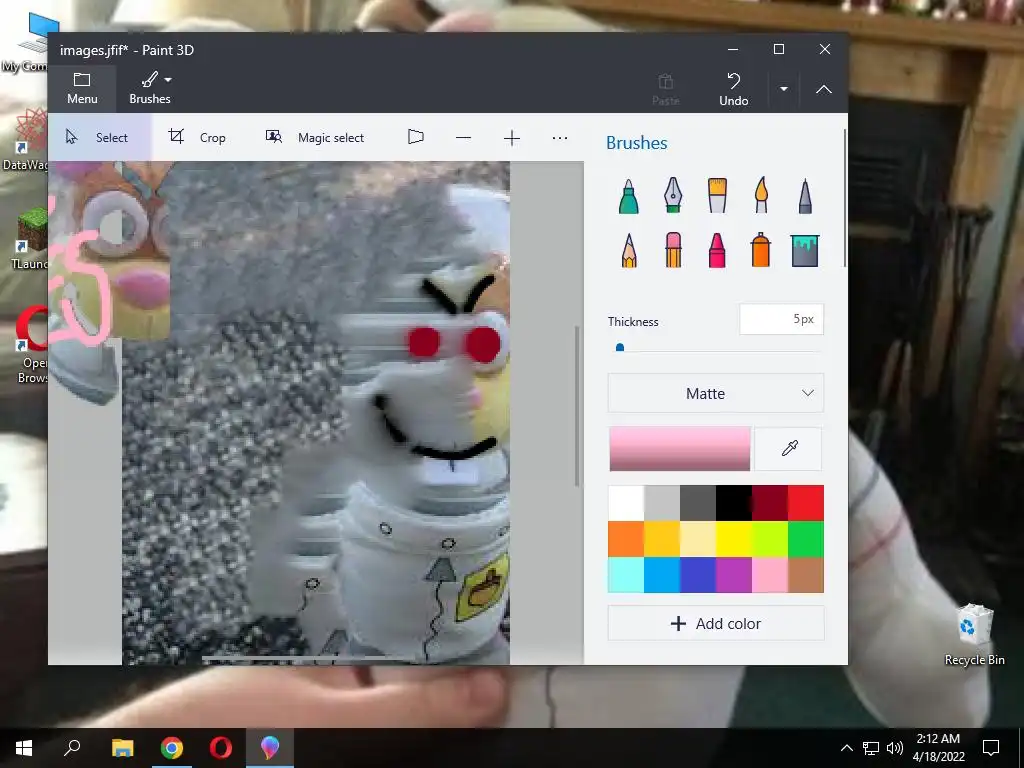This screenshot has width=1024, height=768.
Task: Open the notification center icon
Action: pyautogui.click(x=991, y=748)
